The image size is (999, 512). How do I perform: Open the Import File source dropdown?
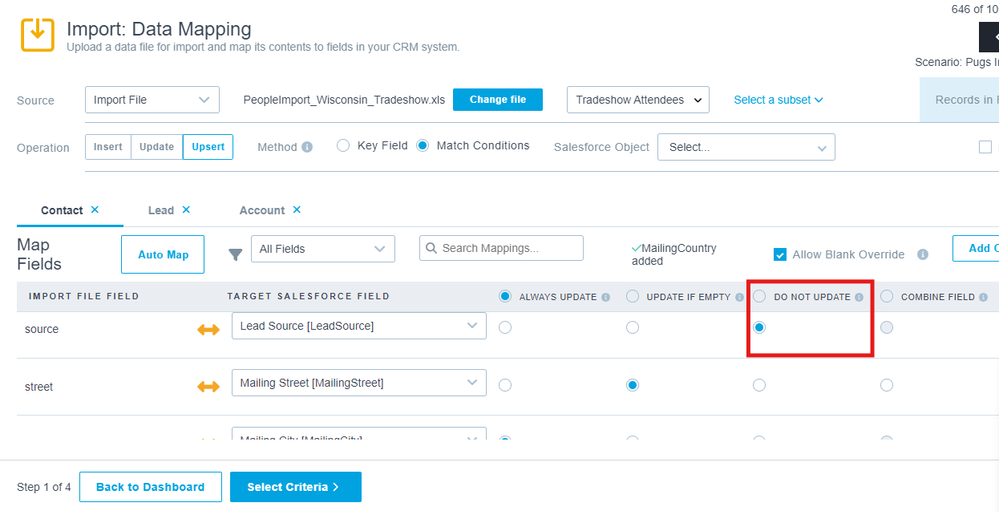pos(152,100)
